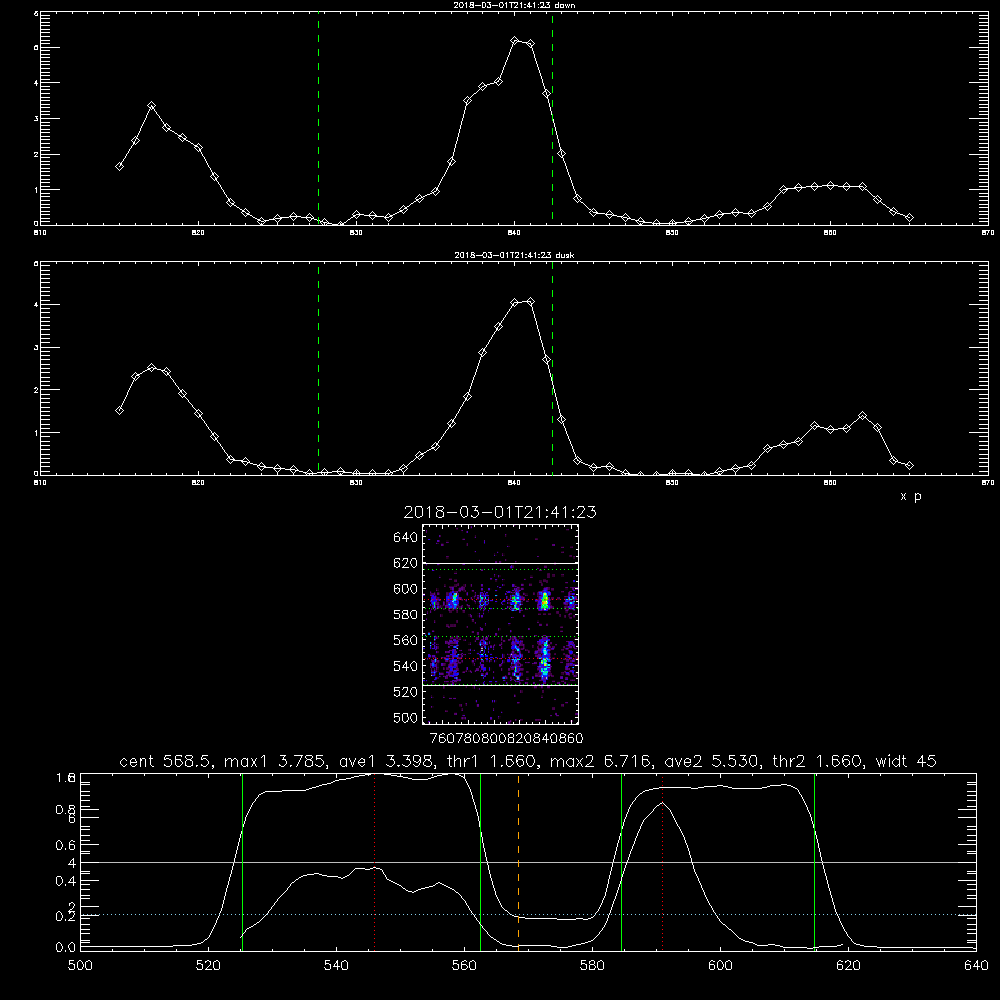Click the solid horizontal white line at level 4

click(528, 862)
